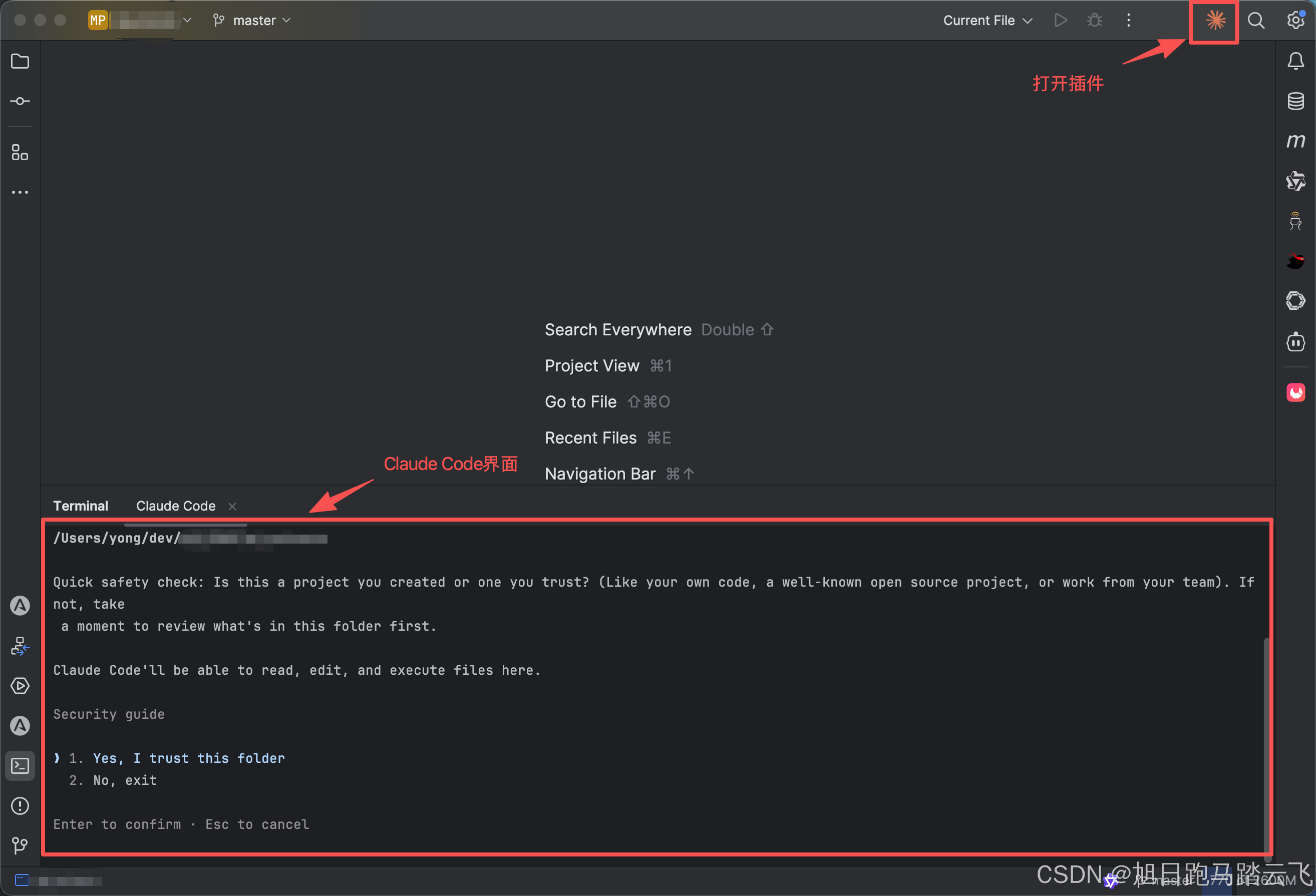1316x896 pixels.
Task: Open the Commit tool window
Action: pyautogui.click(x=21, y=101)
